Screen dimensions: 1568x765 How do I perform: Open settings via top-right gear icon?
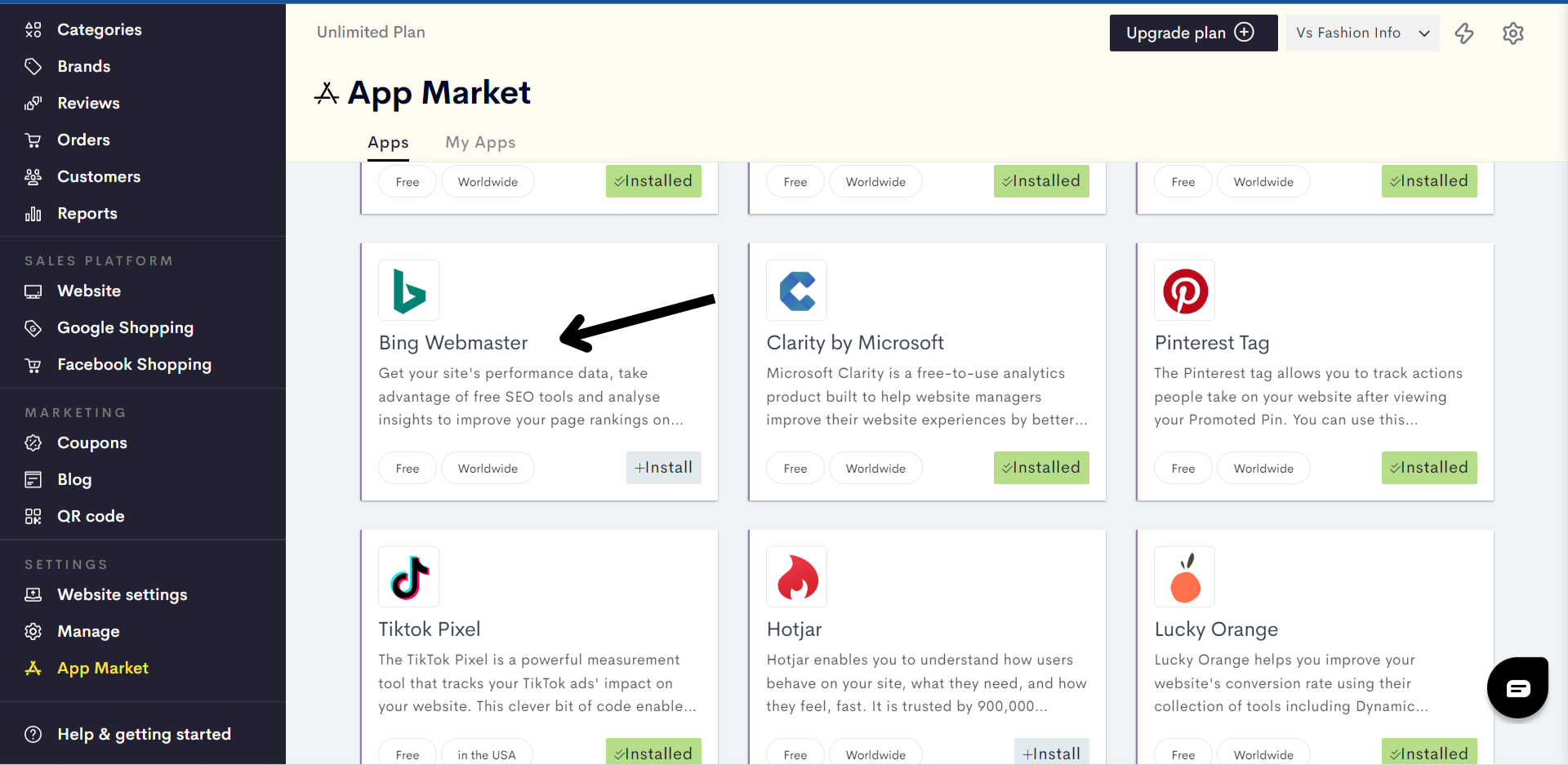point(1513,33)
